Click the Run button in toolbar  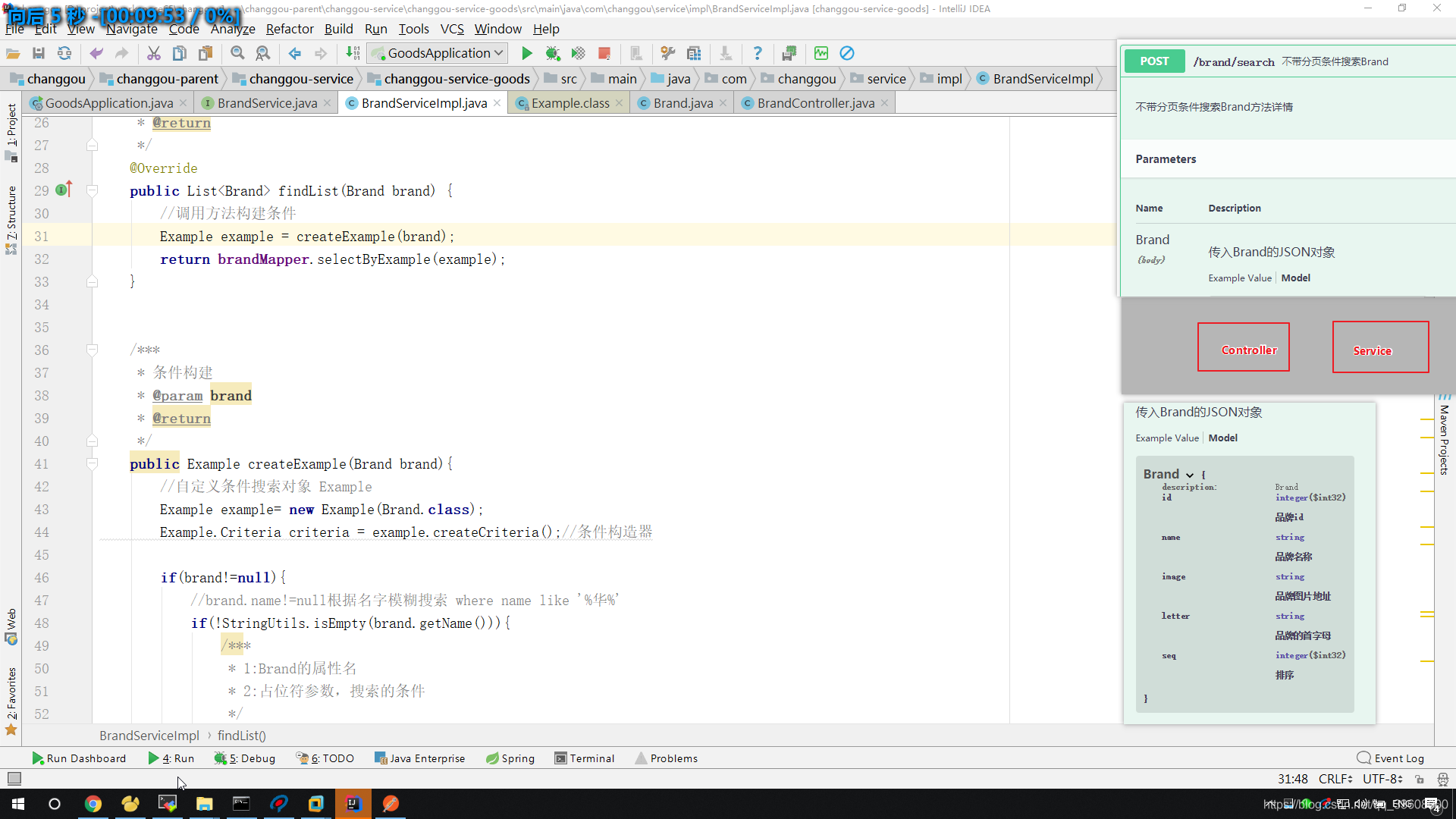[526, 53]
